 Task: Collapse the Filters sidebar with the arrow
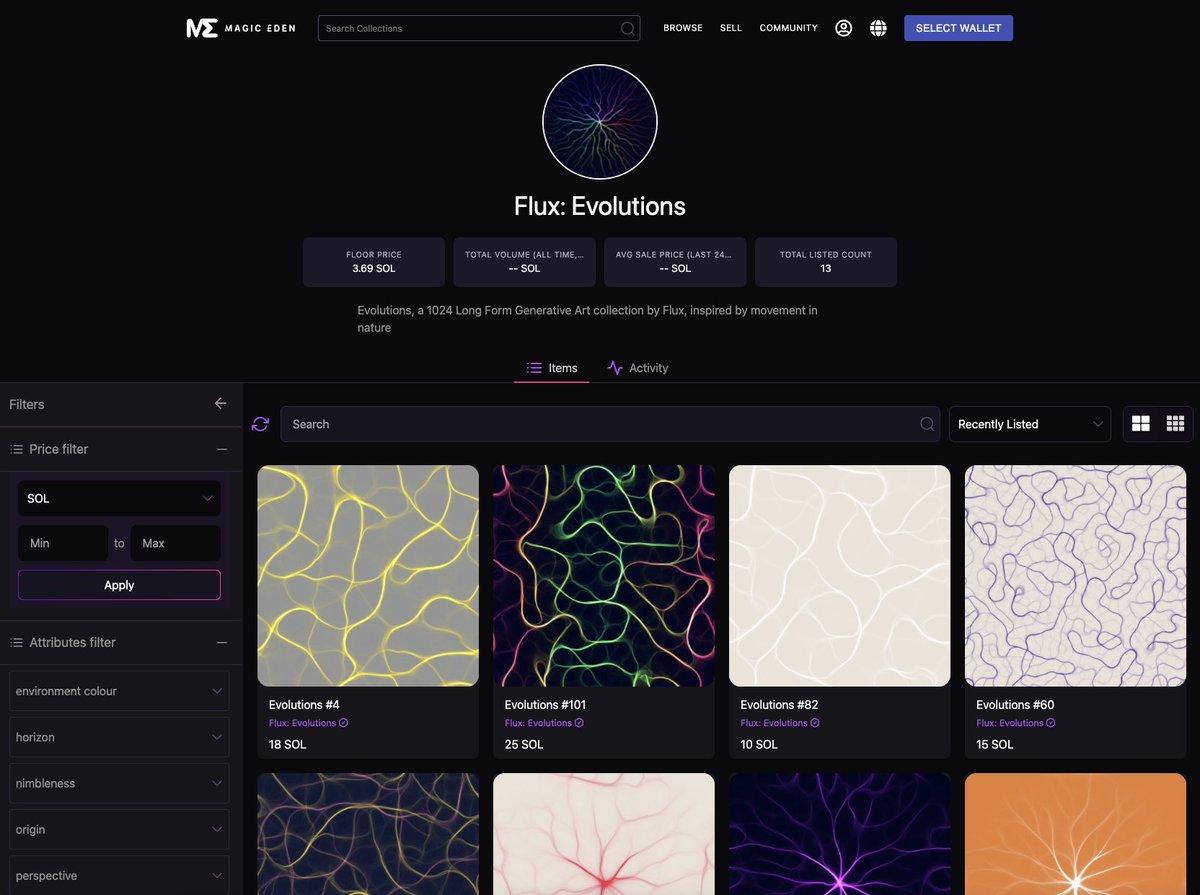(221, 403)
